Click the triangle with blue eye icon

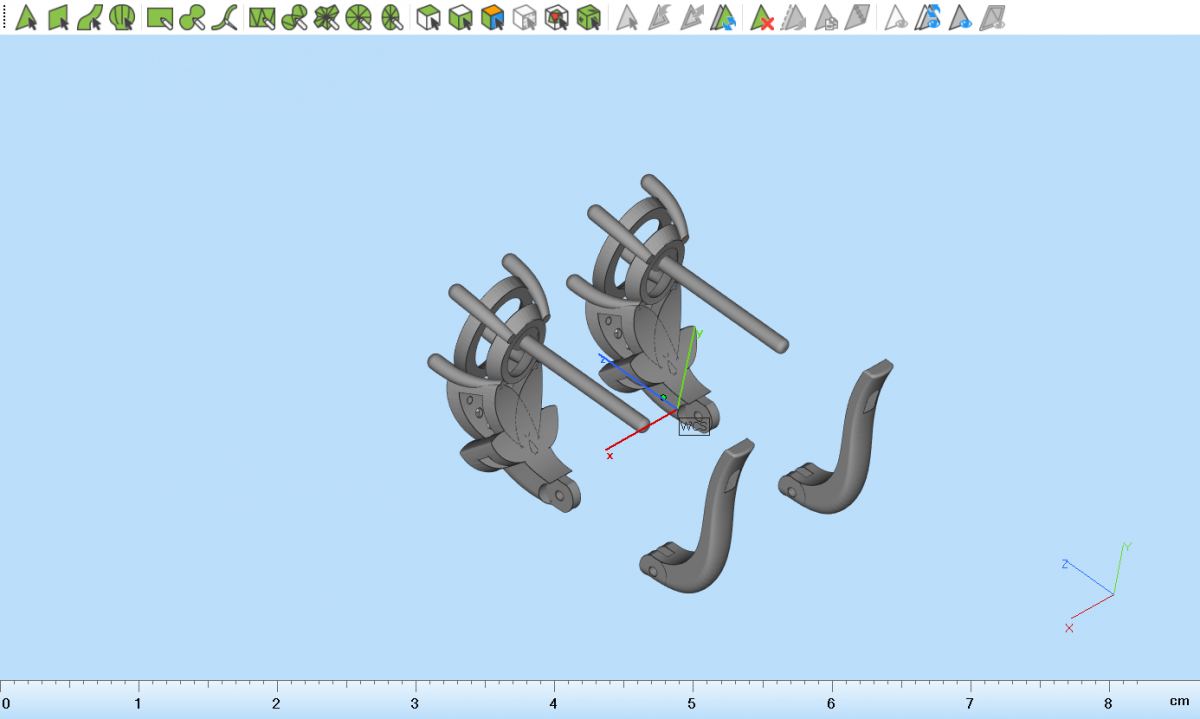[x=962, y=17]
